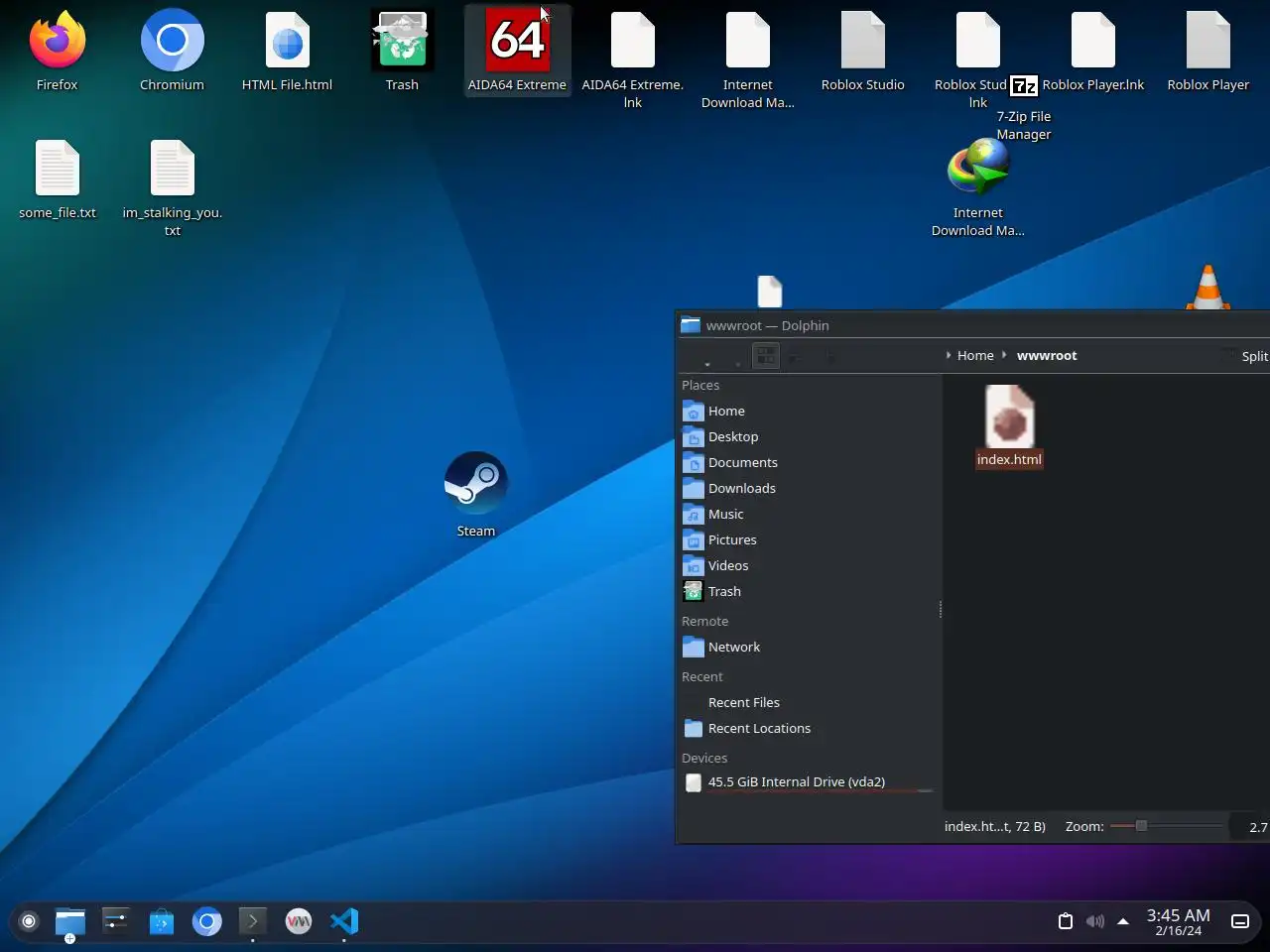The image size is (1270, 952).
Task: Open the volume tray icon
Action: (1094, 921)
